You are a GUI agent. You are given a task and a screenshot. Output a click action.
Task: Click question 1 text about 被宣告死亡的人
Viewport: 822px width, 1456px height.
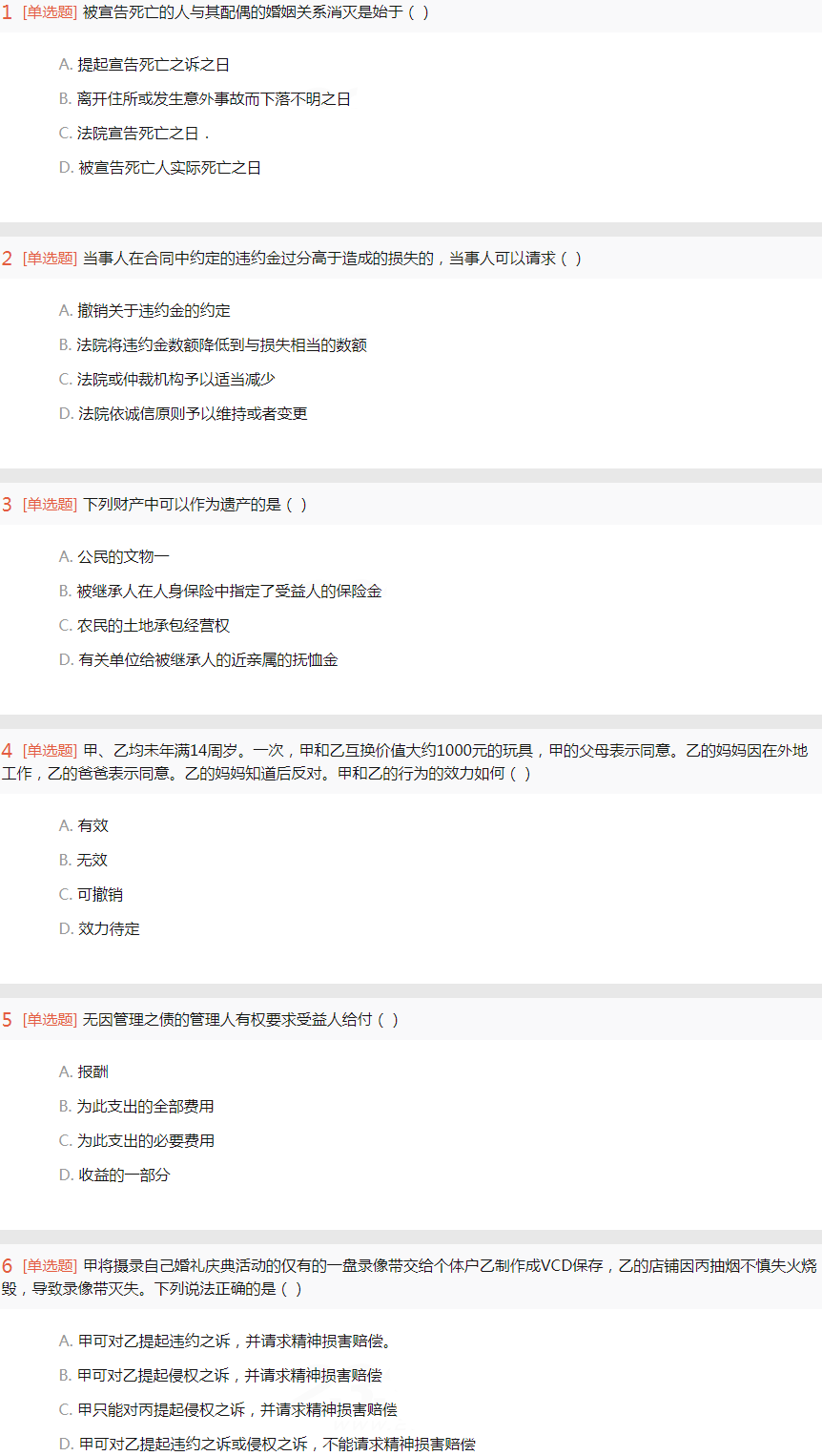tap(256, 12)
